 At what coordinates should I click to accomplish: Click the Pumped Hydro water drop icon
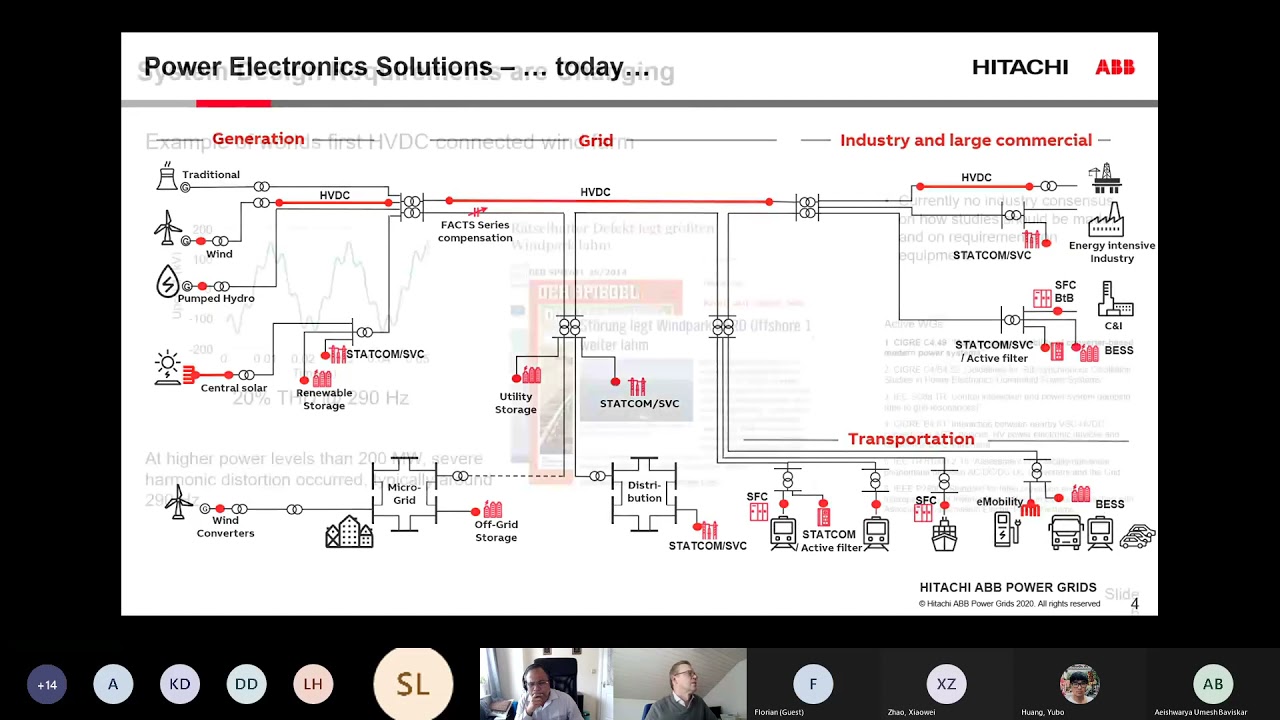[x=167, y=281]
